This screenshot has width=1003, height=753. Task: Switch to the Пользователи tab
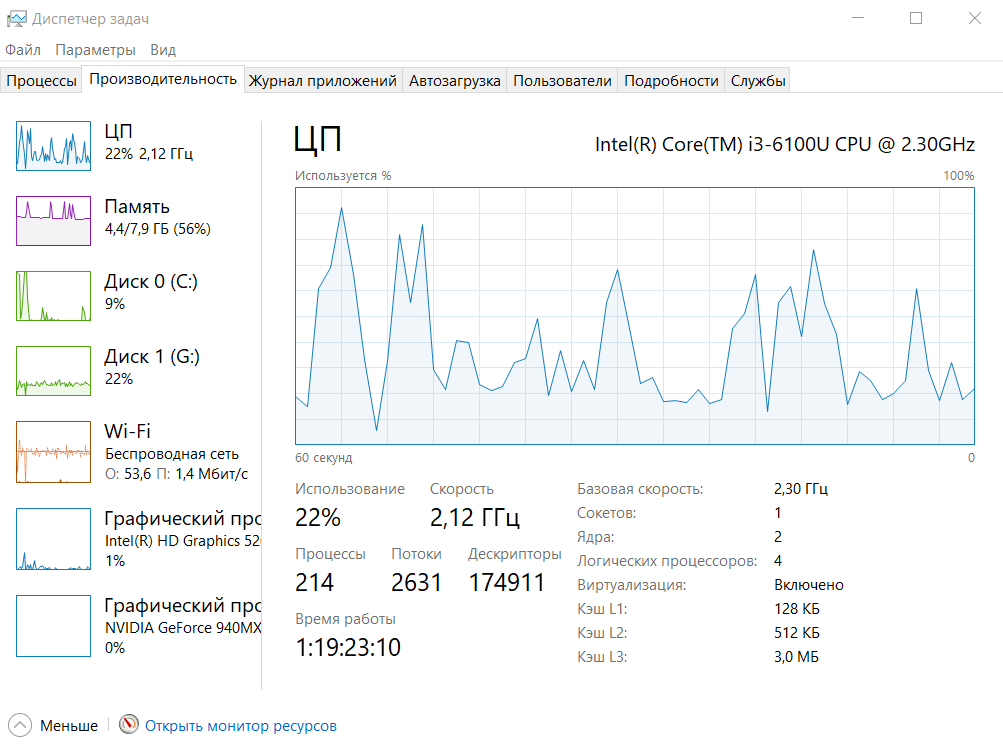(563, 81)
